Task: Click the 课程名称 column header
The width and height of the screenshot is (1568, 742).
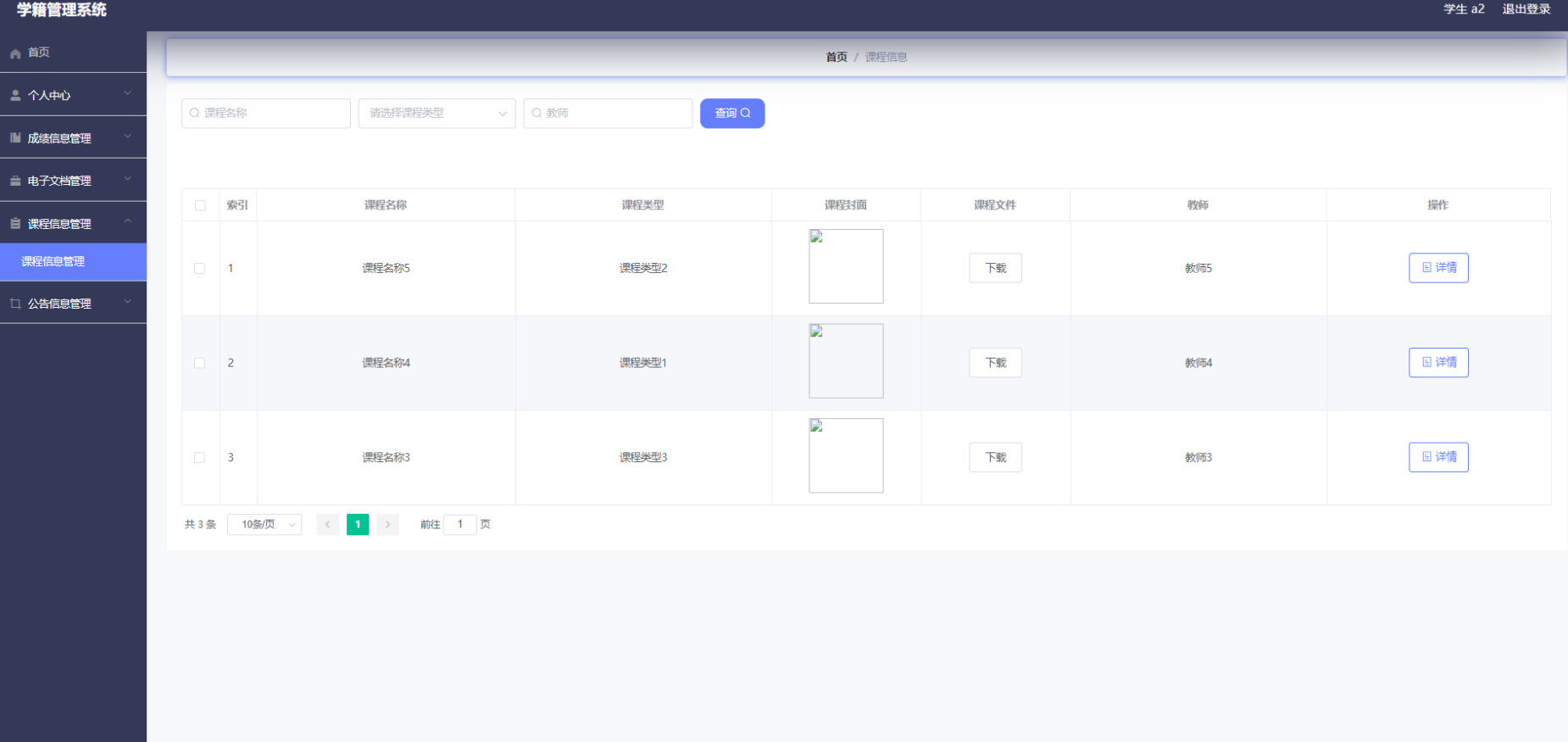Action: [x=386, y=205]
